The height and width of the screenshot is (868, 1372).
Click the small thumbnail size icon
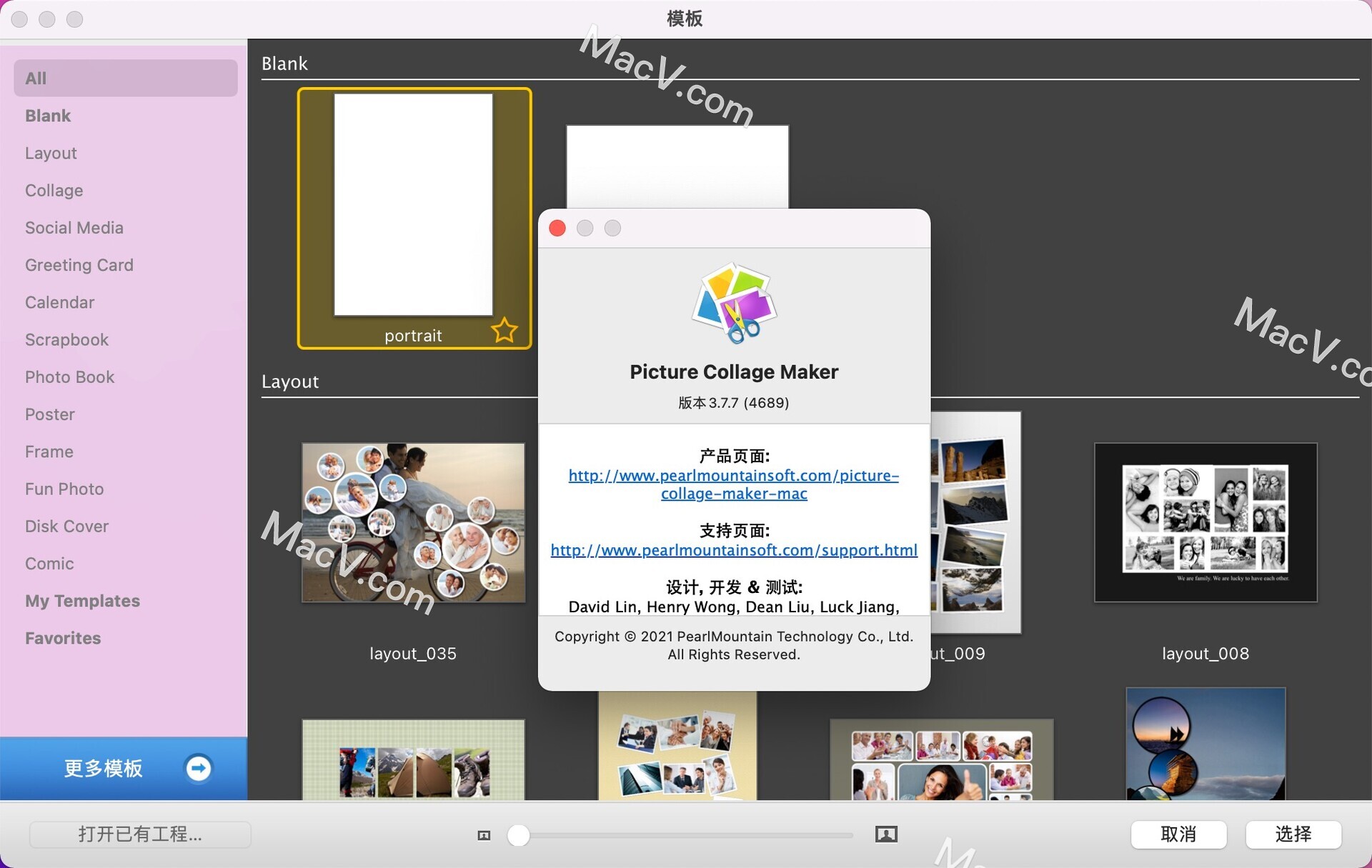coord(484,835)
